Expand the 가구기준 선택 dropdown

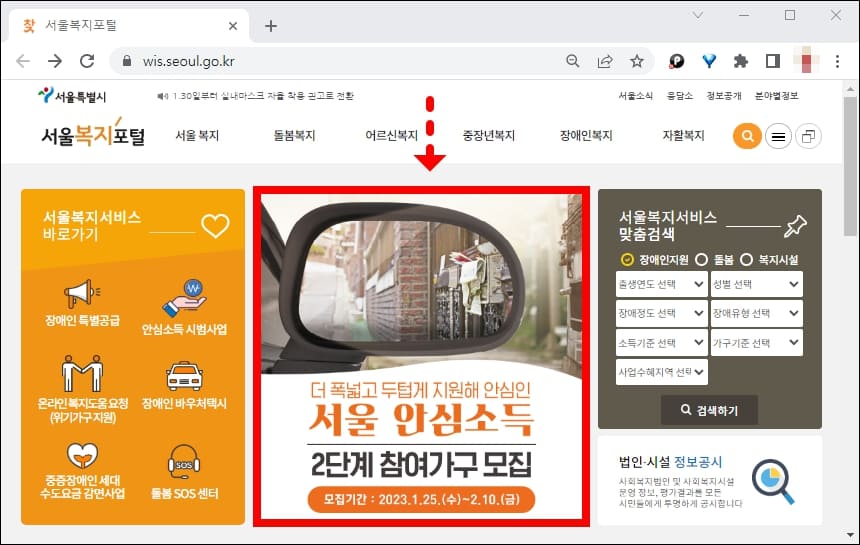[756, 343]
